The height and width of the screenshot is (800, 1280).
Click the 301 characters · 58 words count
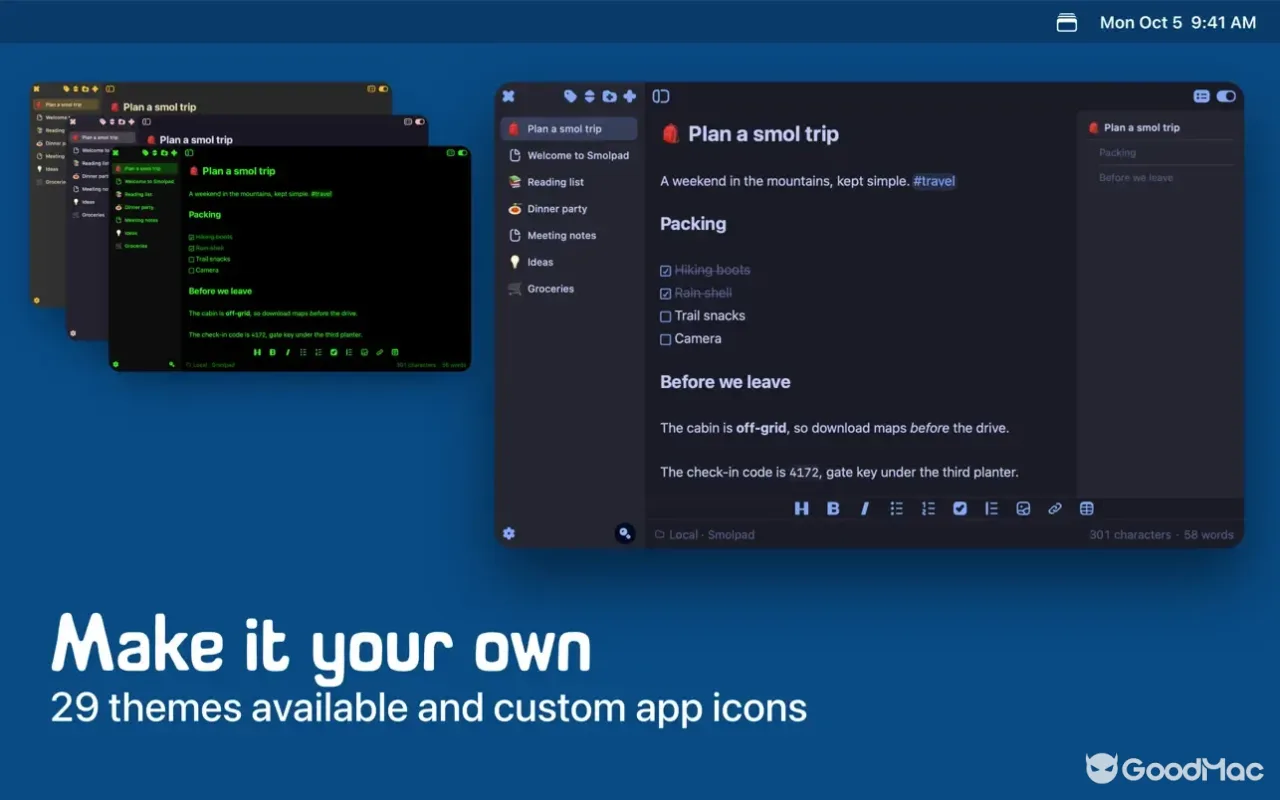[1161, 535]
